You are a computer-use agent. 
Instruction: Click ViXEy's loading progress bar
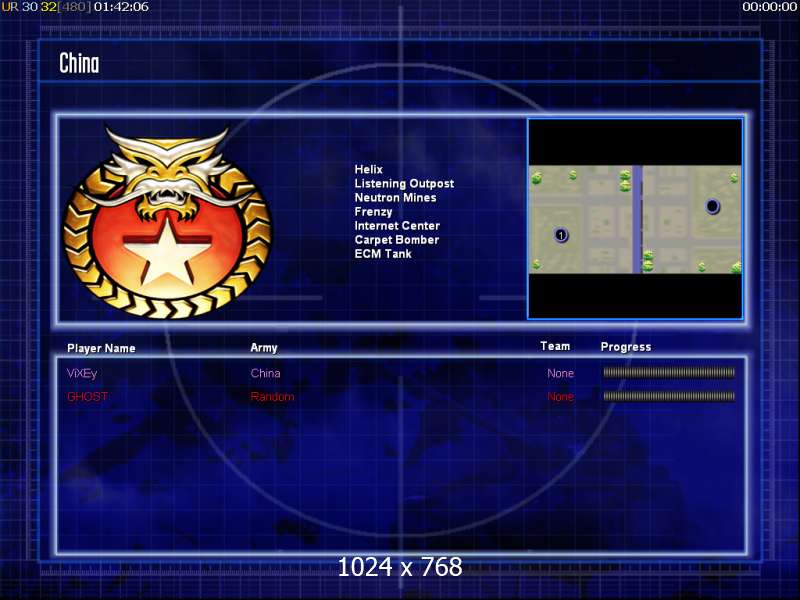[x=669, y=373]
